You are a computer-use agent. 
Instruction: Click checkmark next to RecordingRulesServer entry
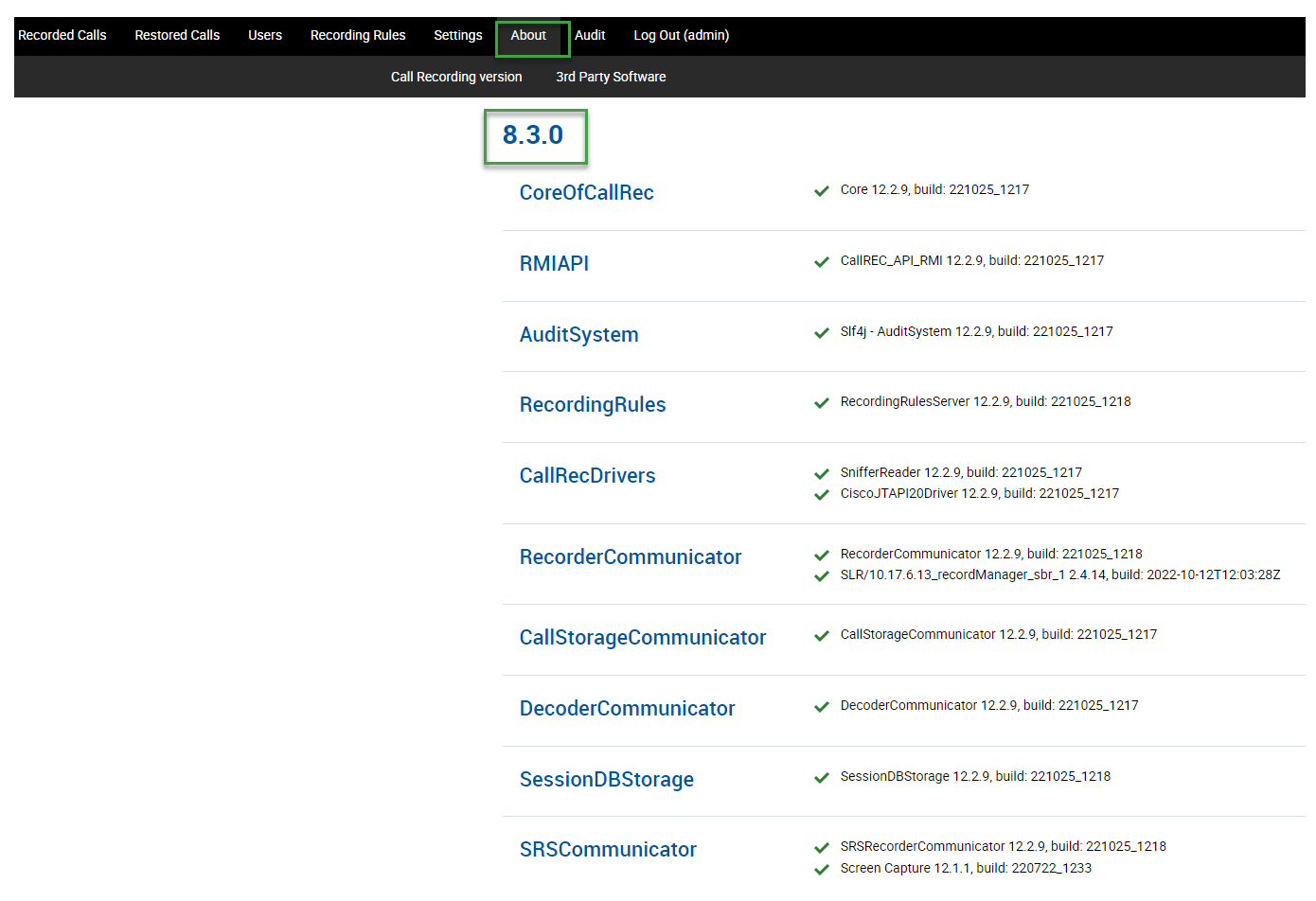pyautogui.click(x=822, y=403)
